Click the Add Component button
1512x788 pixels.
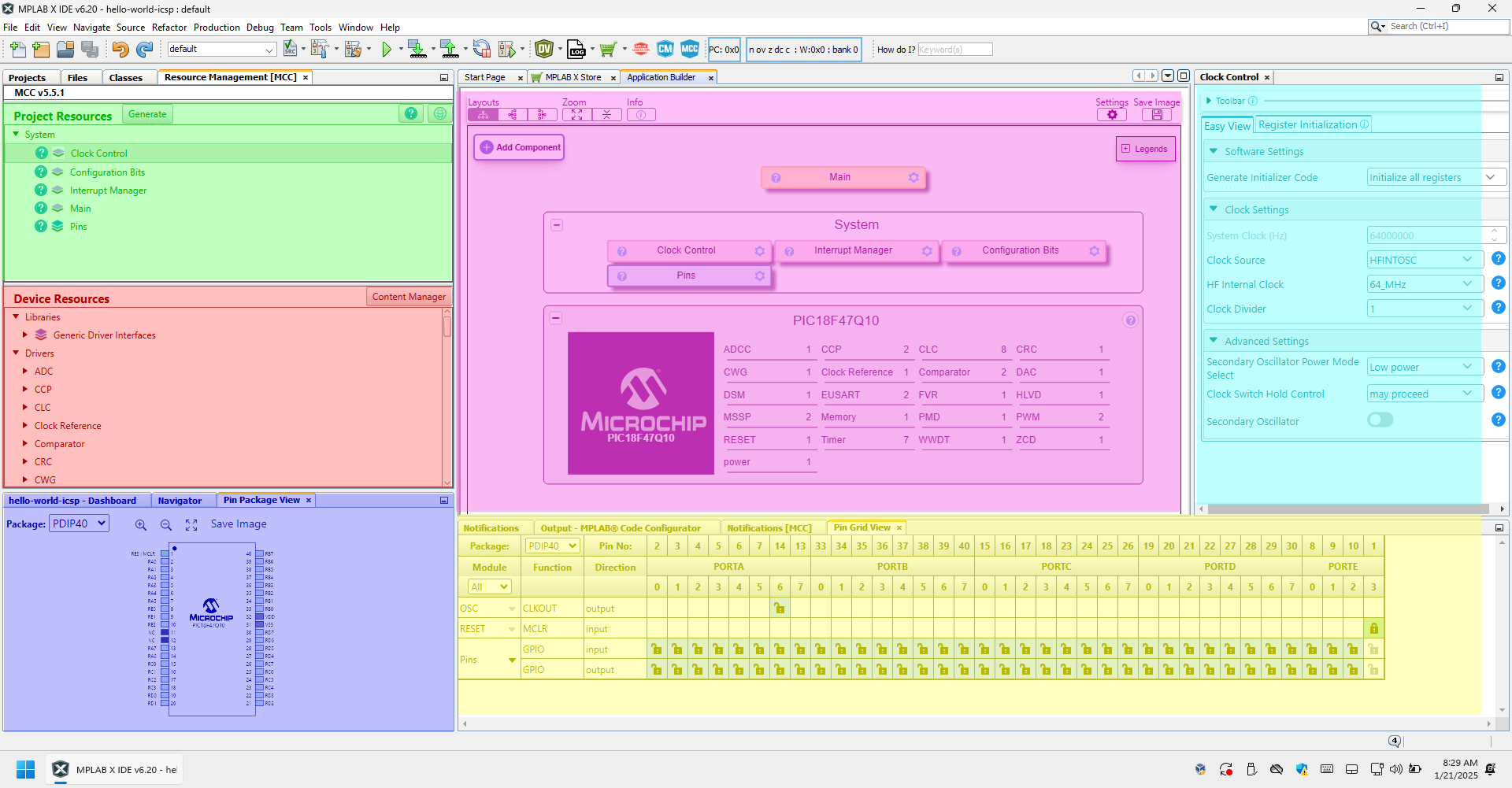click(x=520, y=147)
